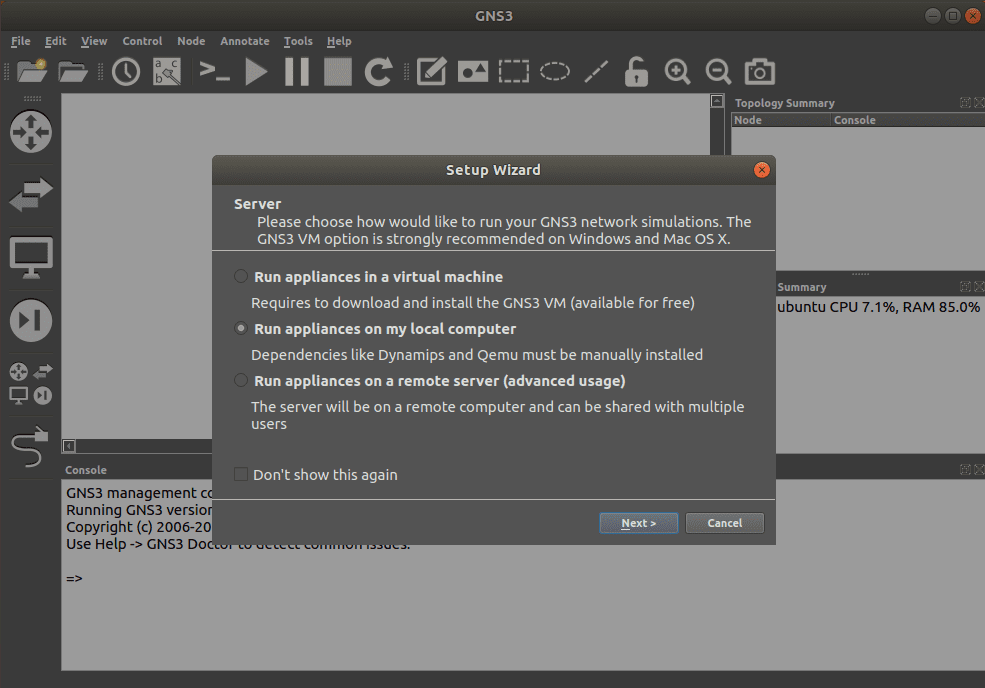This screenshot has width=985, height=688.
Task: Close the Servers Summary panel
Action: (979, 287)
